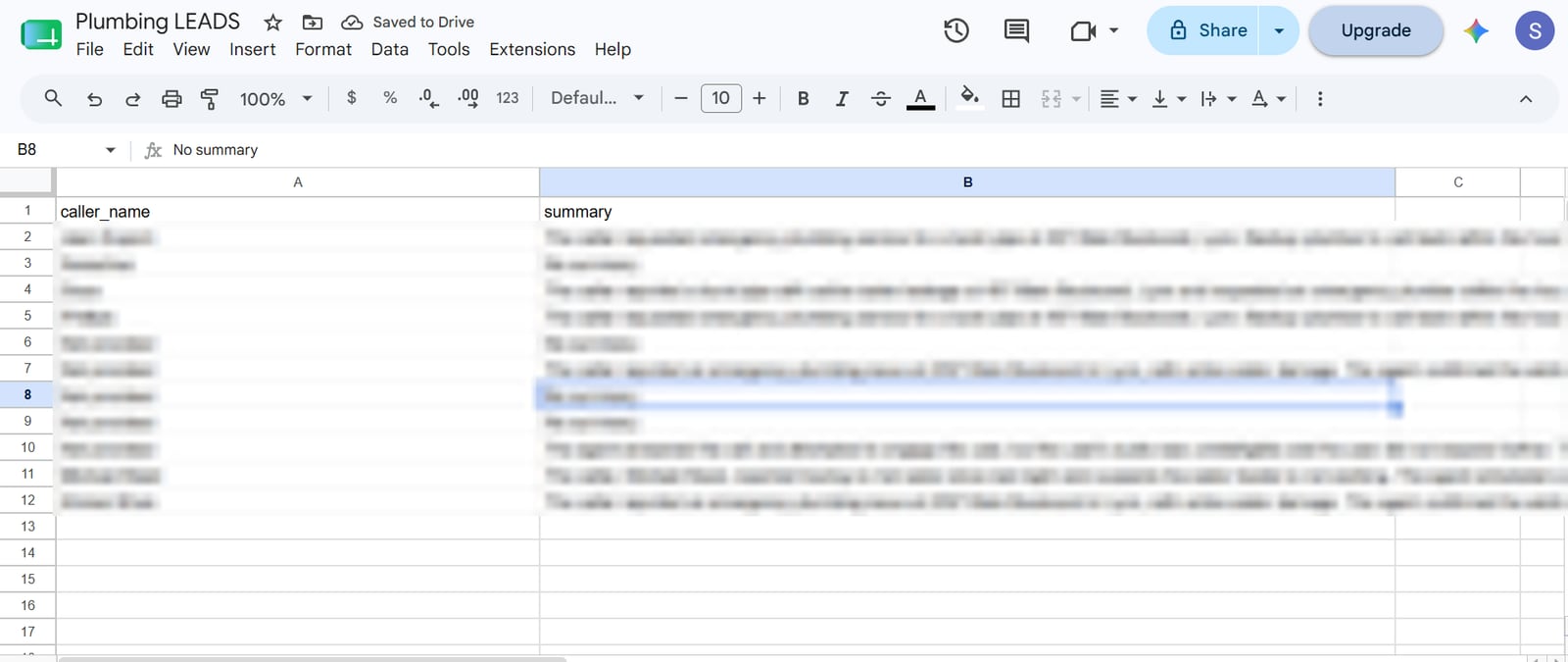Click the summary header cell
This screenshot has height=662, width=1568.
pos(967,211)
